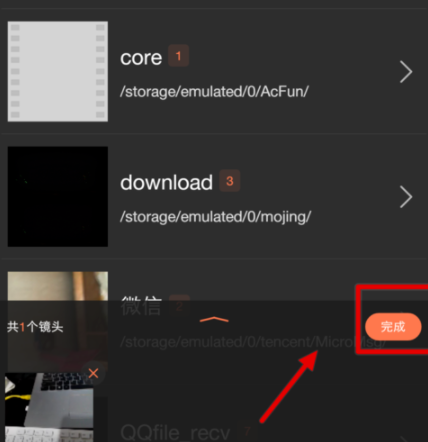Click the QQfile_recv count badge 7
This screenshot has width=428, height=442.
[x=247, y=432]
